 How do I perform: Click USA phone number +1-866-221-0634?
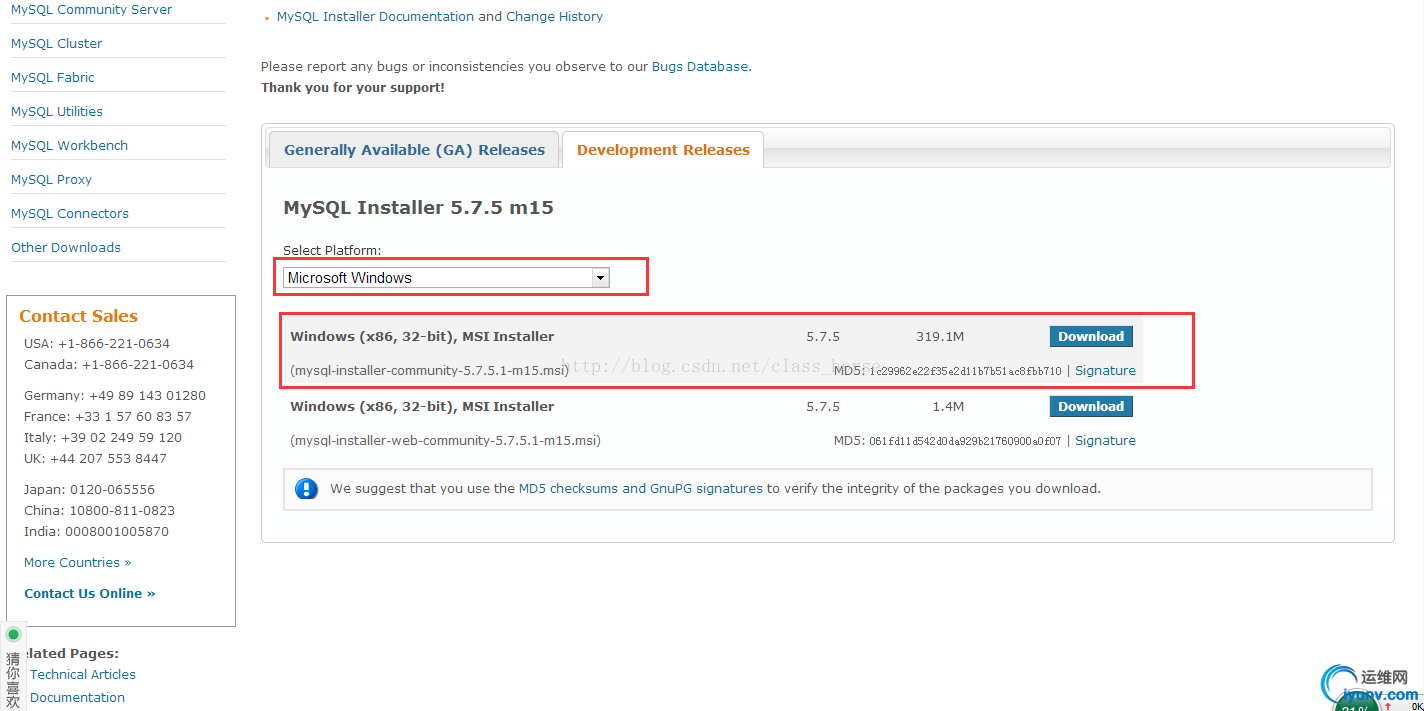point(114,344)
